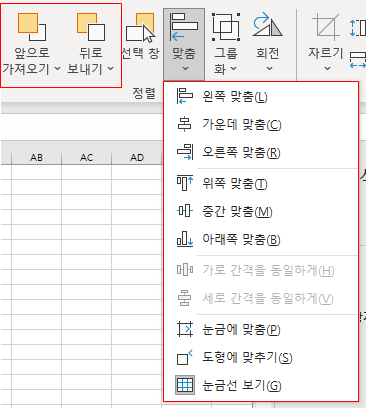This screenshot has height=408, width=366.
Task: Select column header AC
Action: click(86, 157)
